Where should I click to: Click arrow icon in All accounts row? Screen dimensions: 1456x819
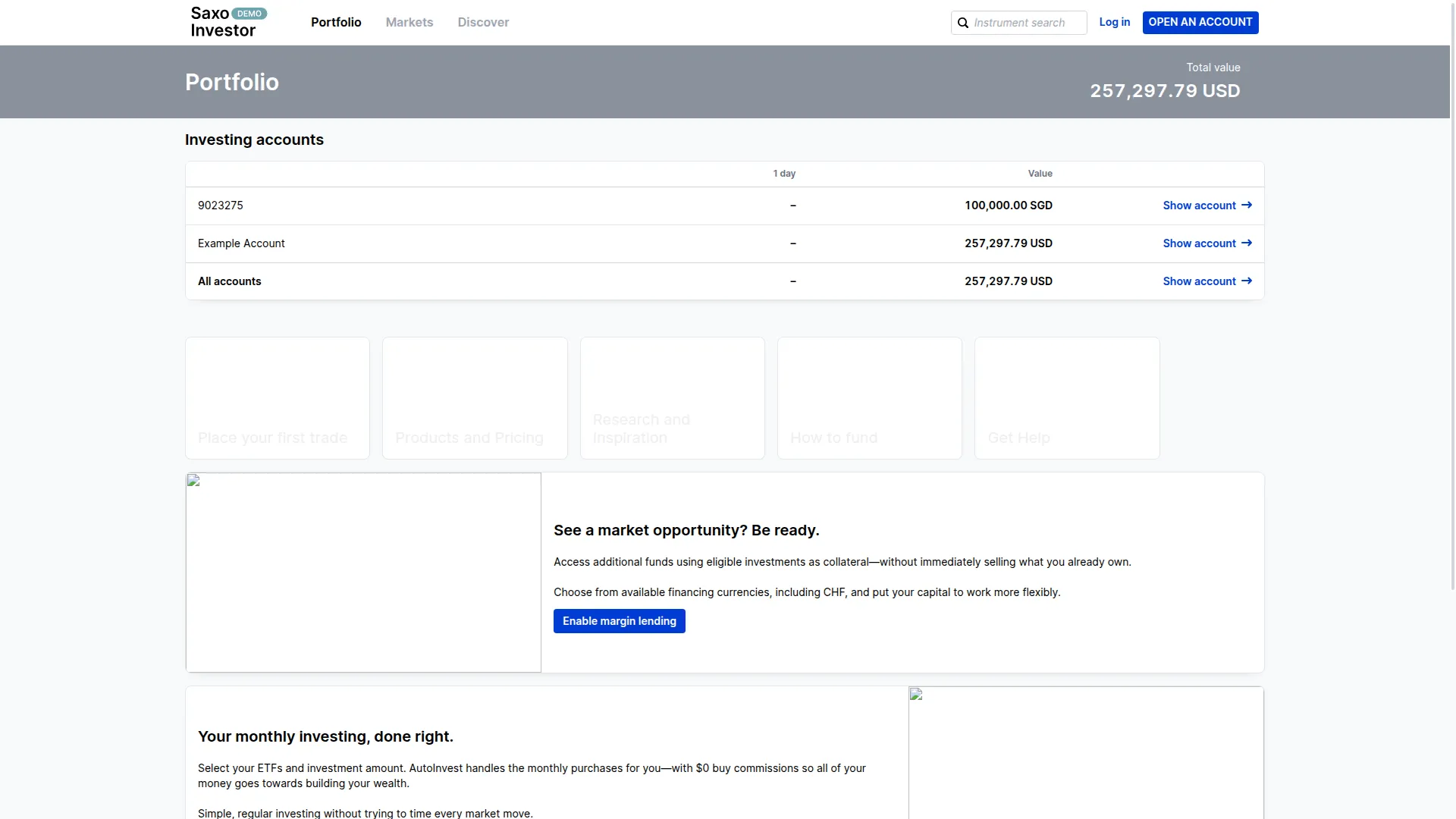(1247, 281)
